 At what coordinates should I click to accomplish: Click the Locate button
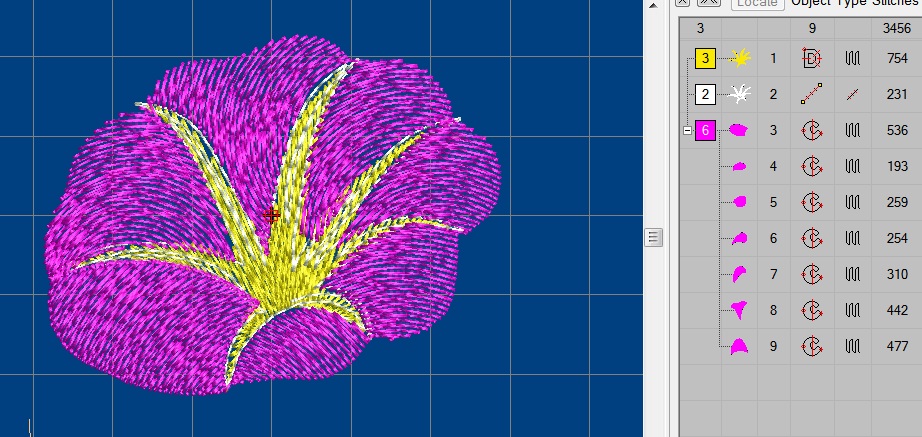(758, 3)
